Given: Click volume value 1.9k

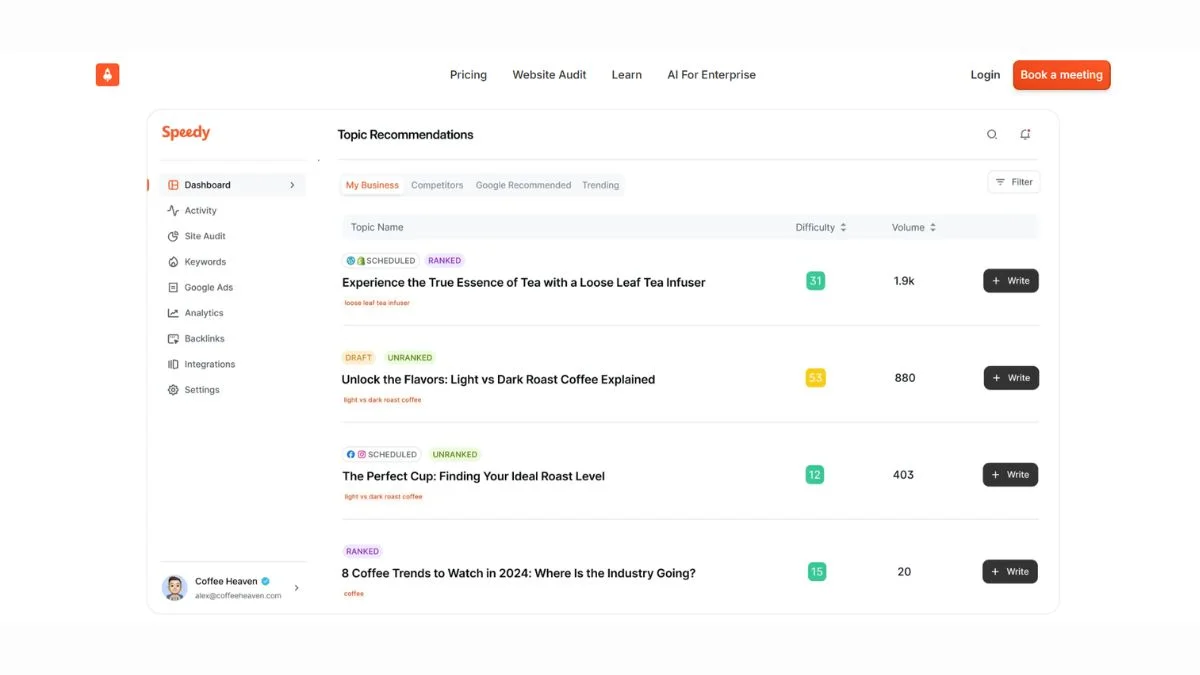Looking at the screenshot, I should pyautogui.click(x=904, y=281).
